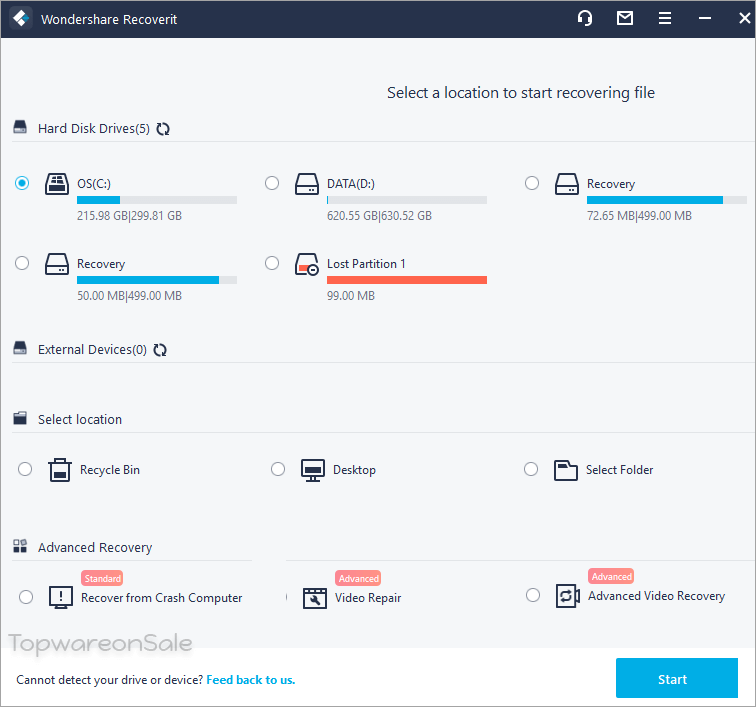Click the 72.65 MB|499.00 MB size text
This screenshot has height=707, width=756.
pos(639,216)
